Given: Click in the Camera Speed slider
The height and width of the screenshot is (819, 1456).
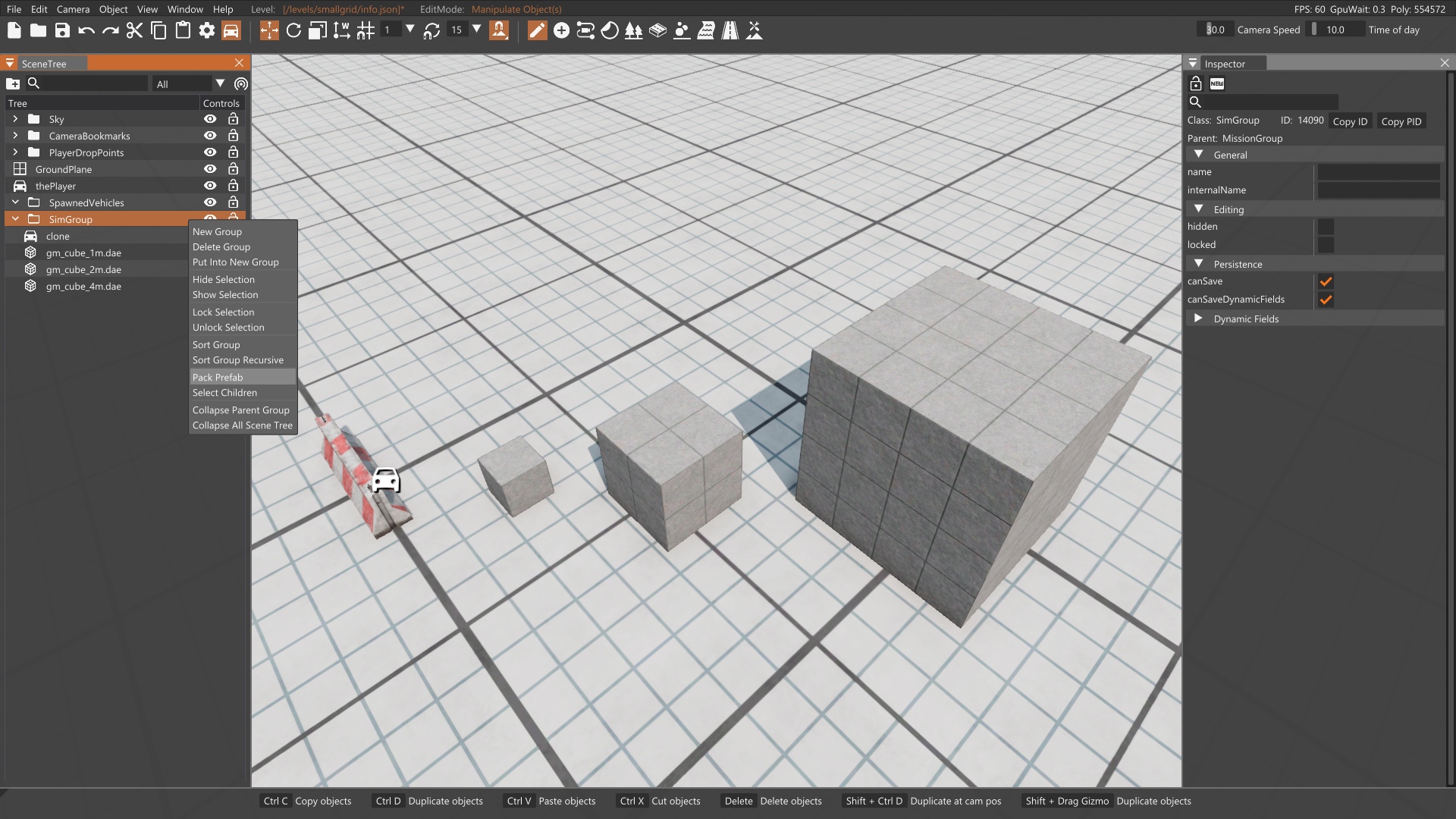Looking at the screenshot, I should [x=1215, y=30].
